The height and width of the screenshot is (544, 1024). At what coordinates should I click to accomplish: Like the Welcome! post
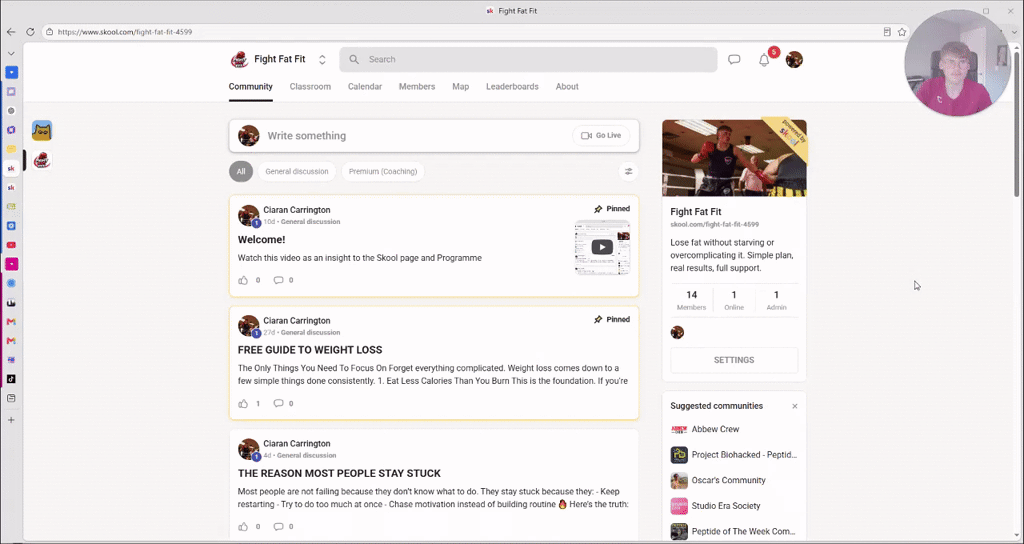tap(244, 280)
